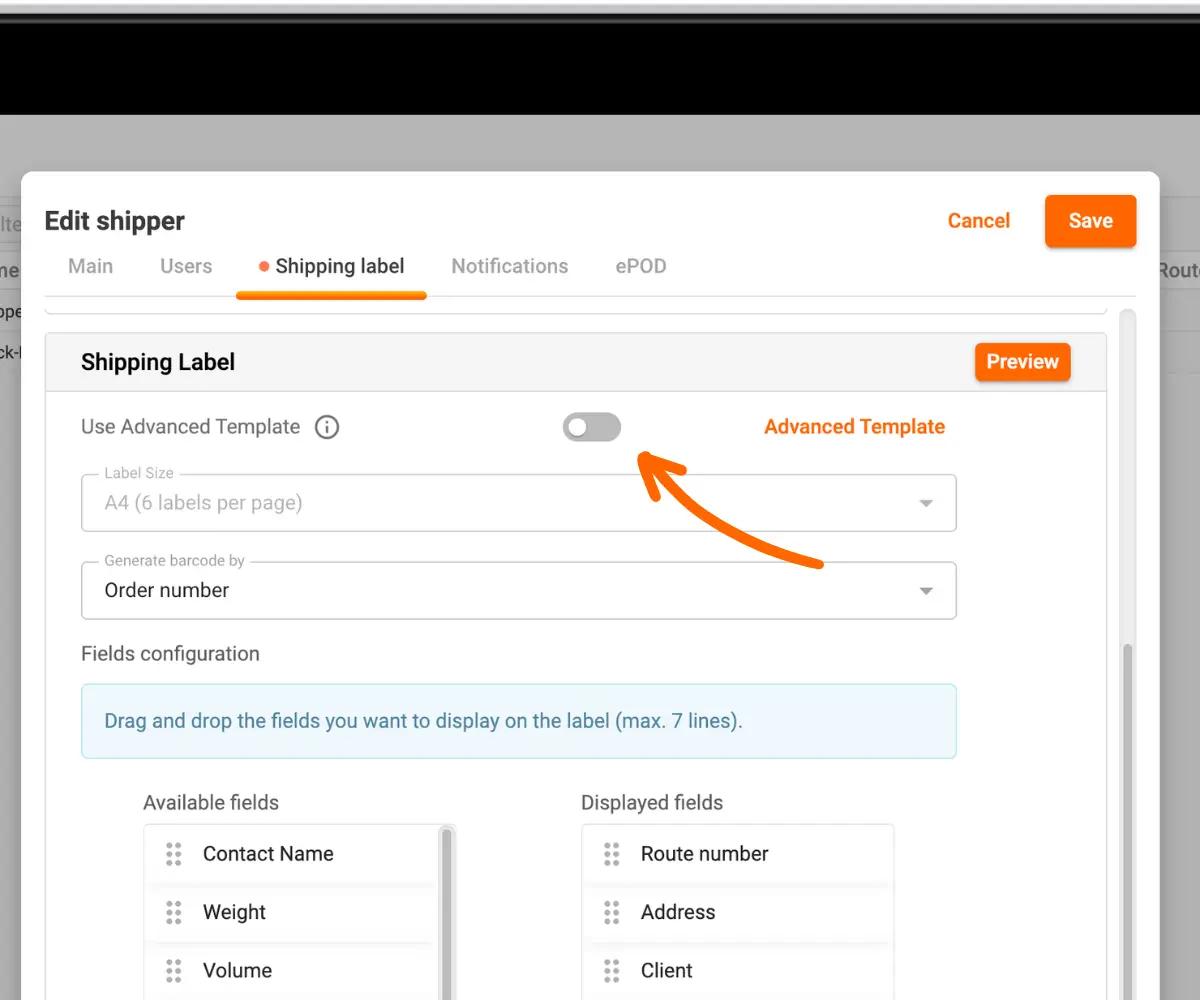Go to the Notifications tab
This screenshot has height=1000, width=1200.
510,266
